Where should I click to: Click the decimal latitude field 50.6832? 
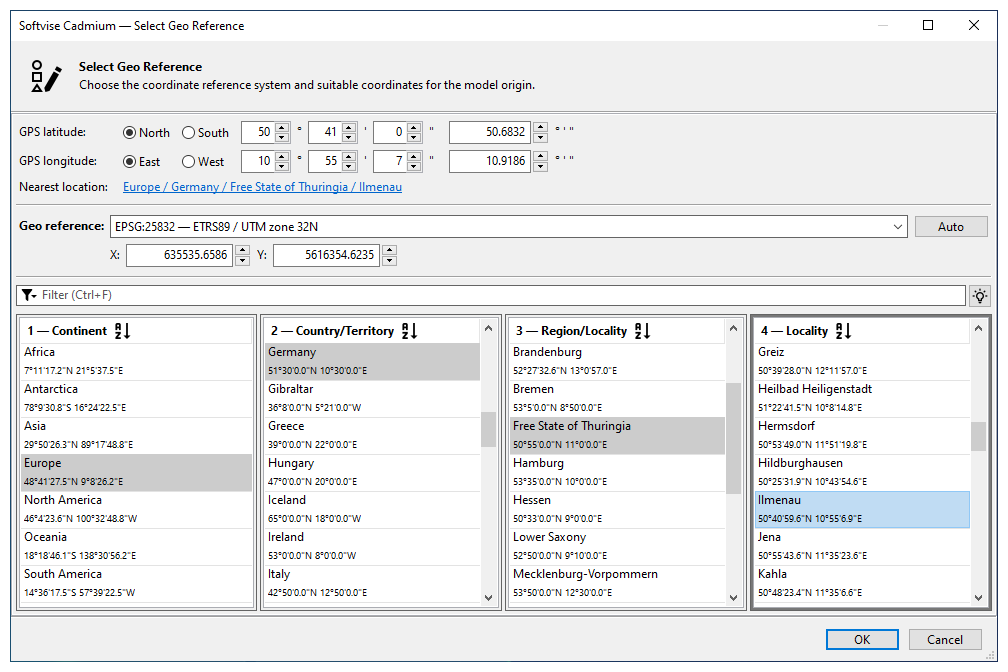point(490,132)
